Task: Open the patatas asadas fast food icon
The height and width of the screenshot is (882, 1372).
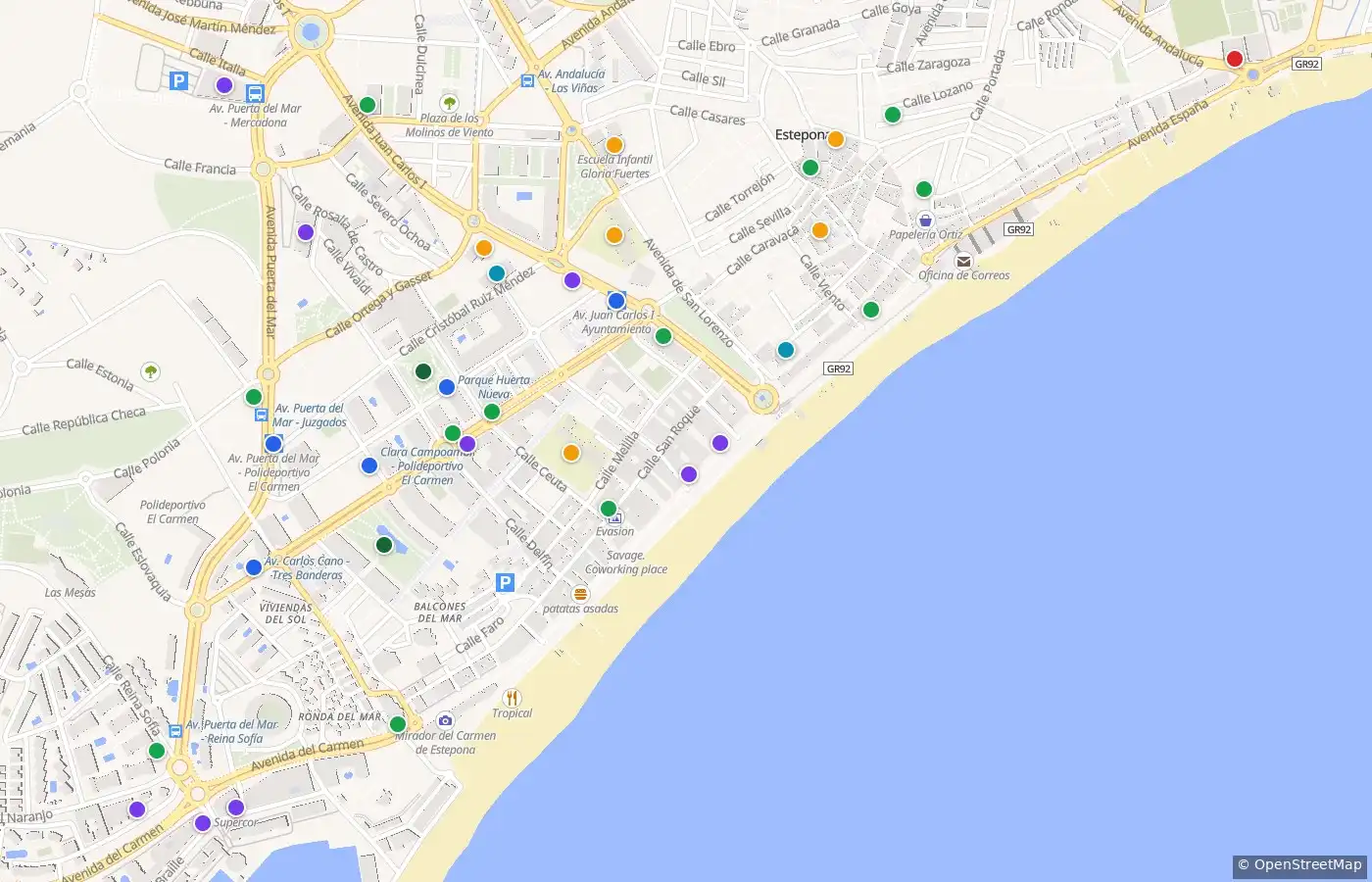Action: point(580,594)
